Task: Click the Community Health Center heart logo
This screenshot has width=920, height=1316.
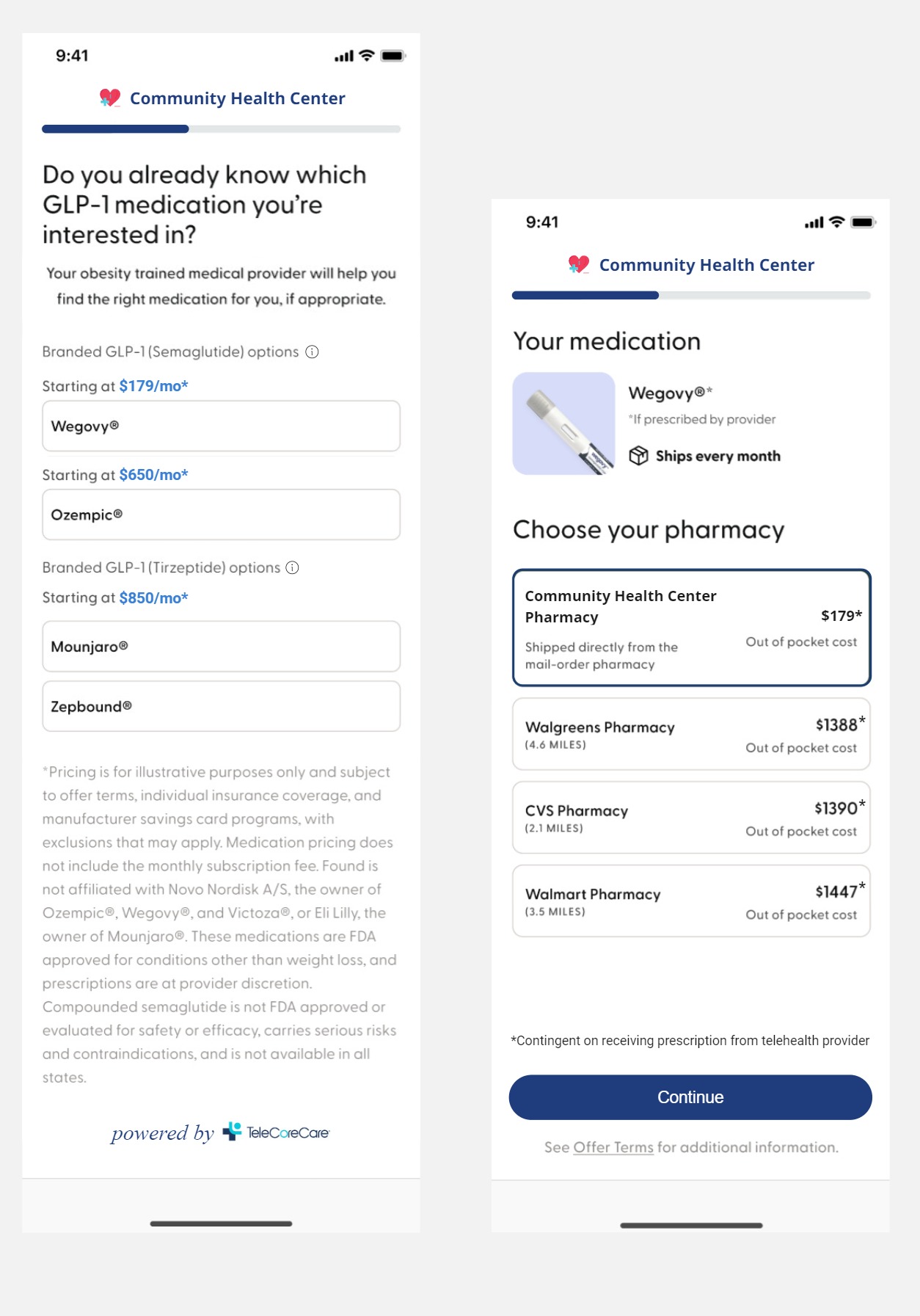Action: [x=109, y=97]
